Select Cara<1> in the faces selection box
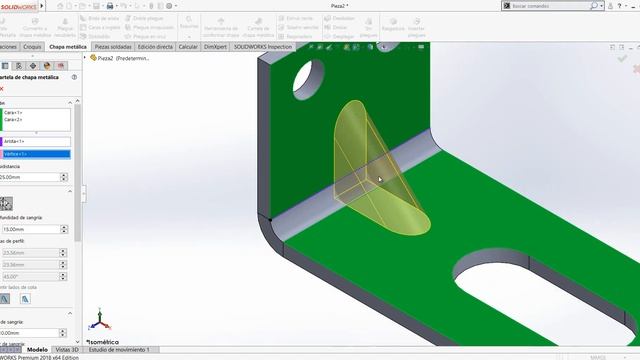The image size is (640, 360). [x=13, y=113]
